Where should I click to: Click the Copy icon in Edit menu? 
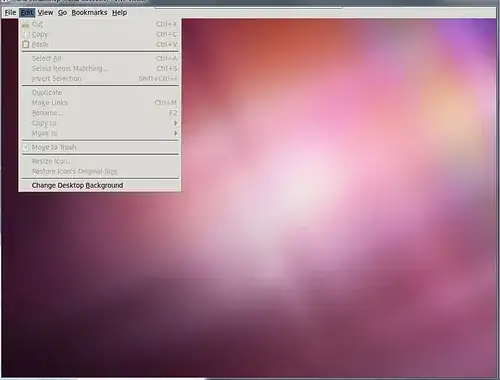click(26, 34)
